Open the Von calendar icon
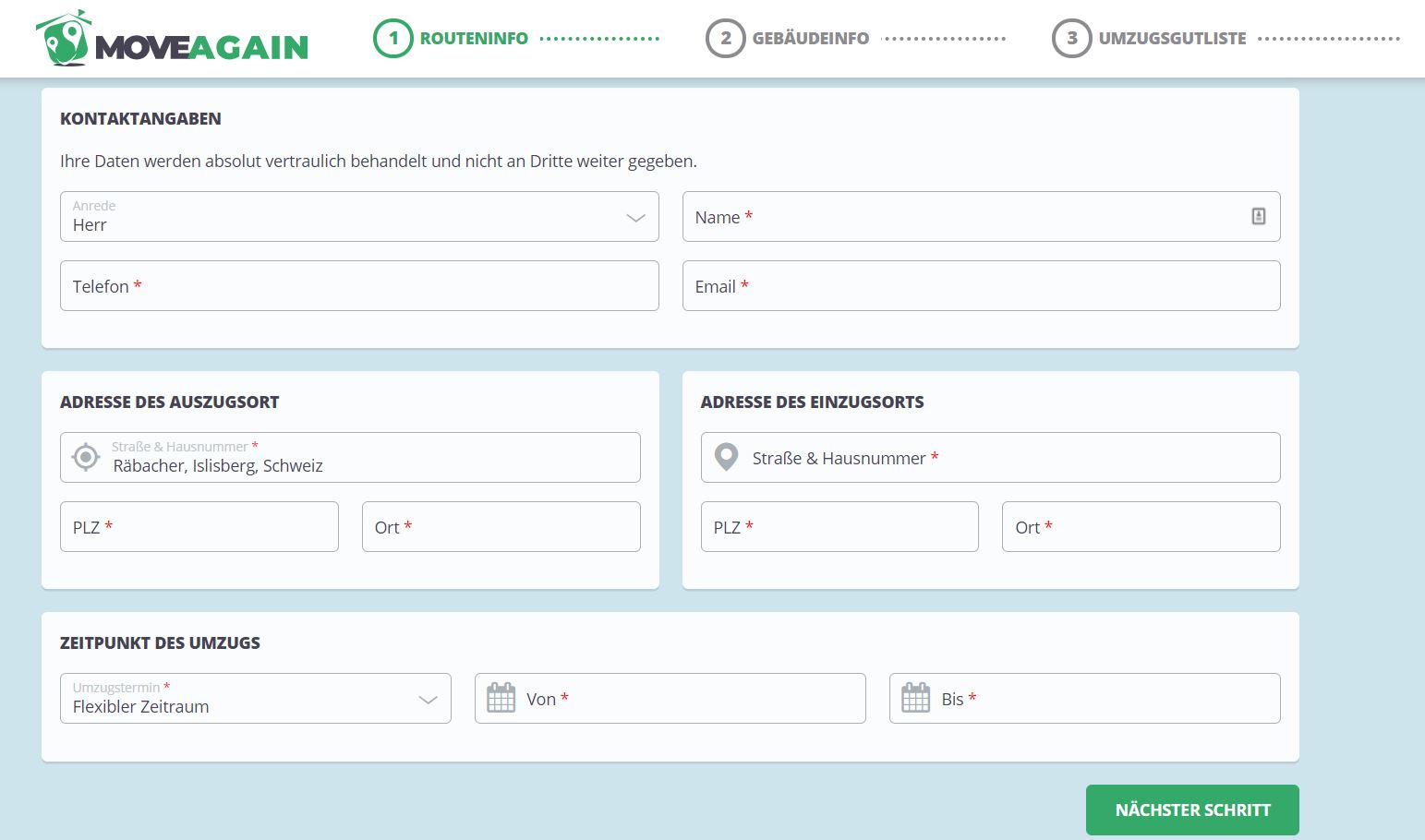Viewport: 1425px width, 840px height. (x=501, y=698)
